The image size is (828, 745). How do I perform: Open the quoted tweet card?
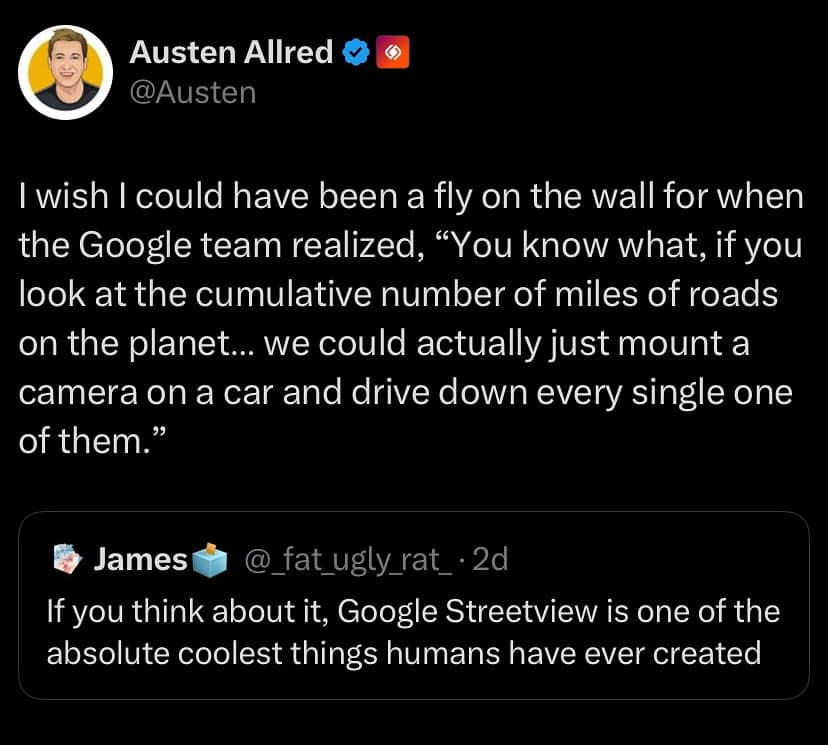pos(414,605)
